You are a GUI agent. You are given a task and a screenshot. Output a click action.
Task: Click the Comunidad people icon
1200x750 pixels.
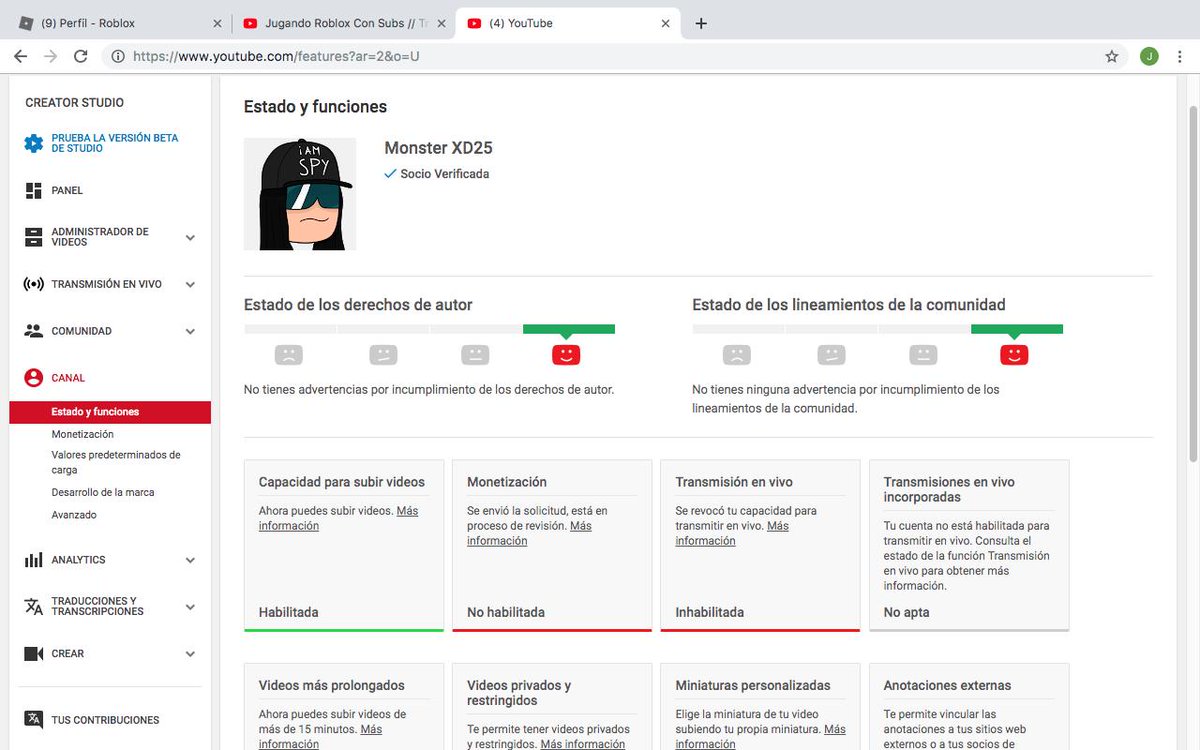coord(34,331)
